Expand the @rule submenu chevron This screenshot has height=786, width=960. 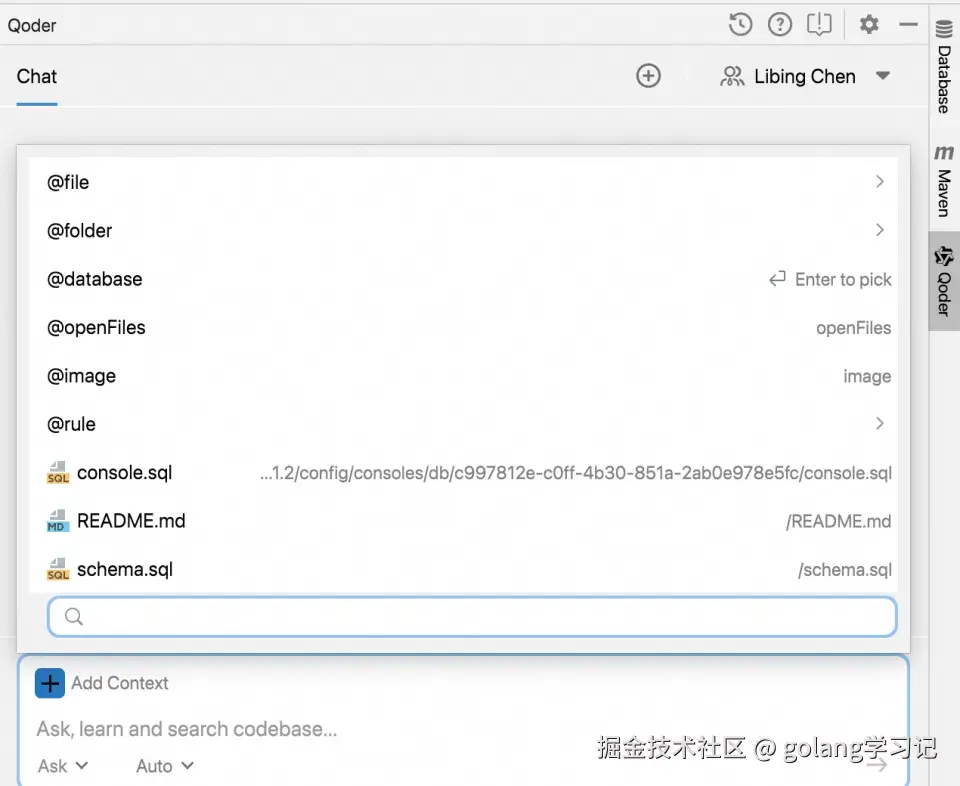tap(880, 424)
